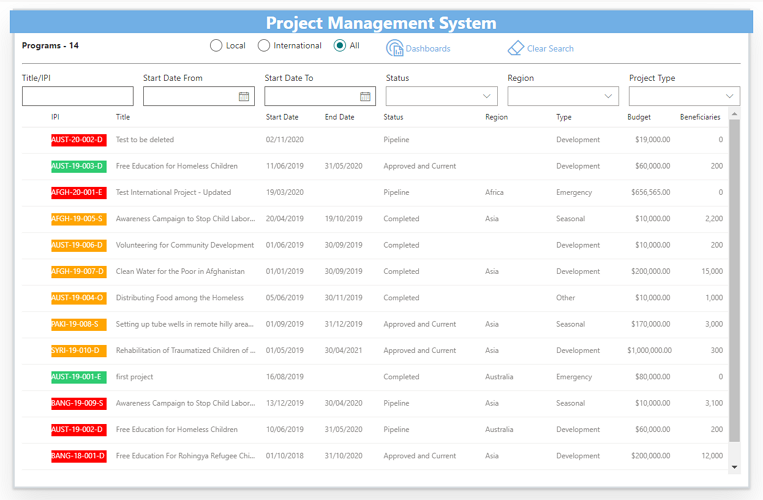This screenshot has height=500, width=763.
Task: Open program AUST-19-004-O orange tag
Action: (79, 298)
